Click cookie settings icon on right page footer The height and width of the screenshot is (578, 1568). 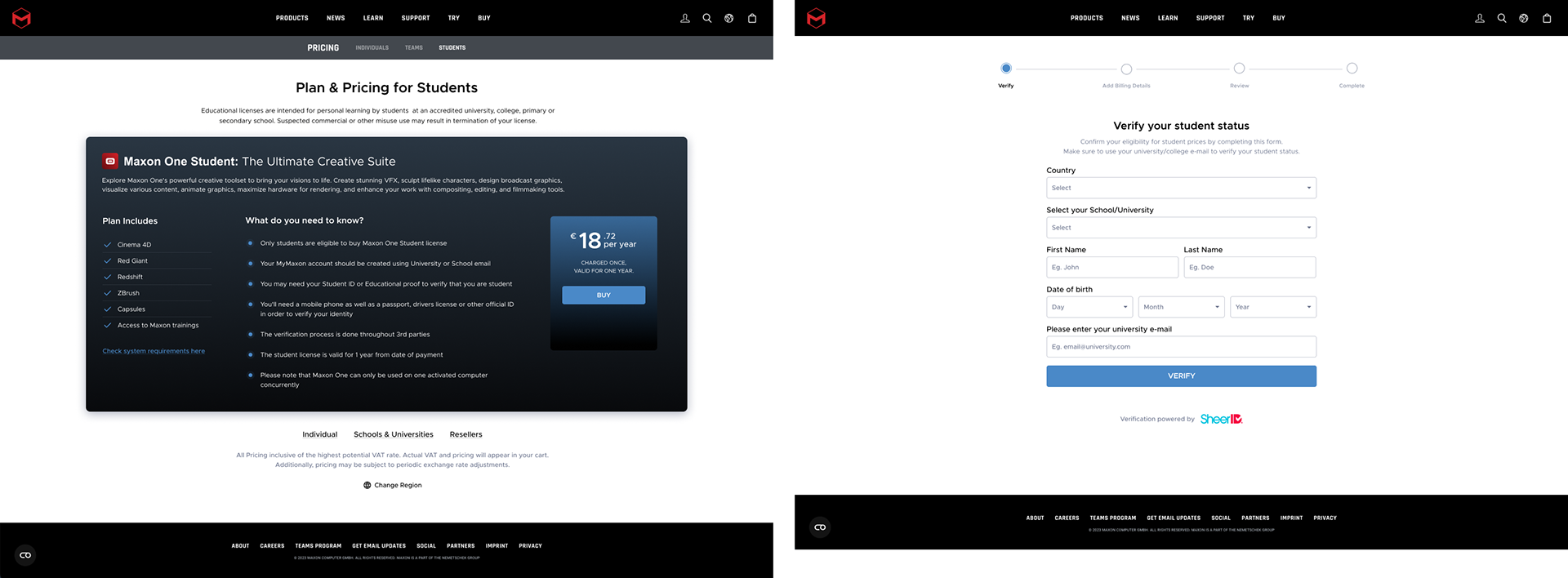820,527
